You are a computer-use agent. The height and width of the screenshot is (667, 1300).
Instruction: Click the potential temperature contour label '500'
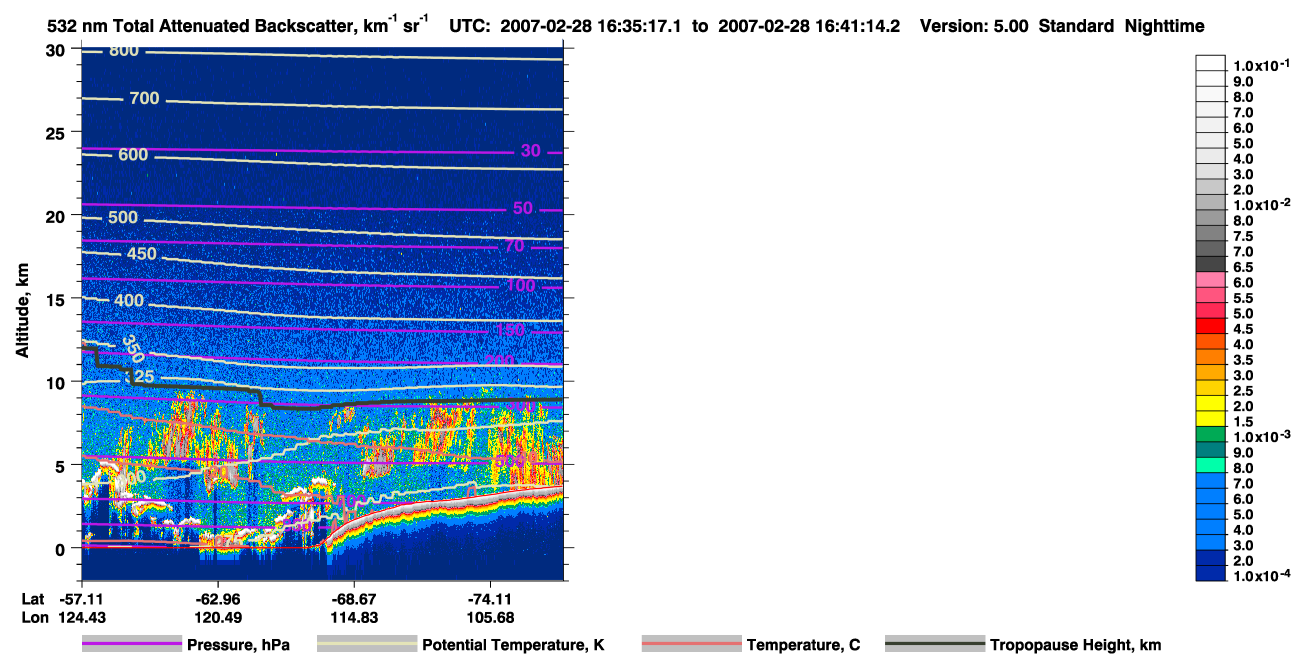click(x=123, y=218)
